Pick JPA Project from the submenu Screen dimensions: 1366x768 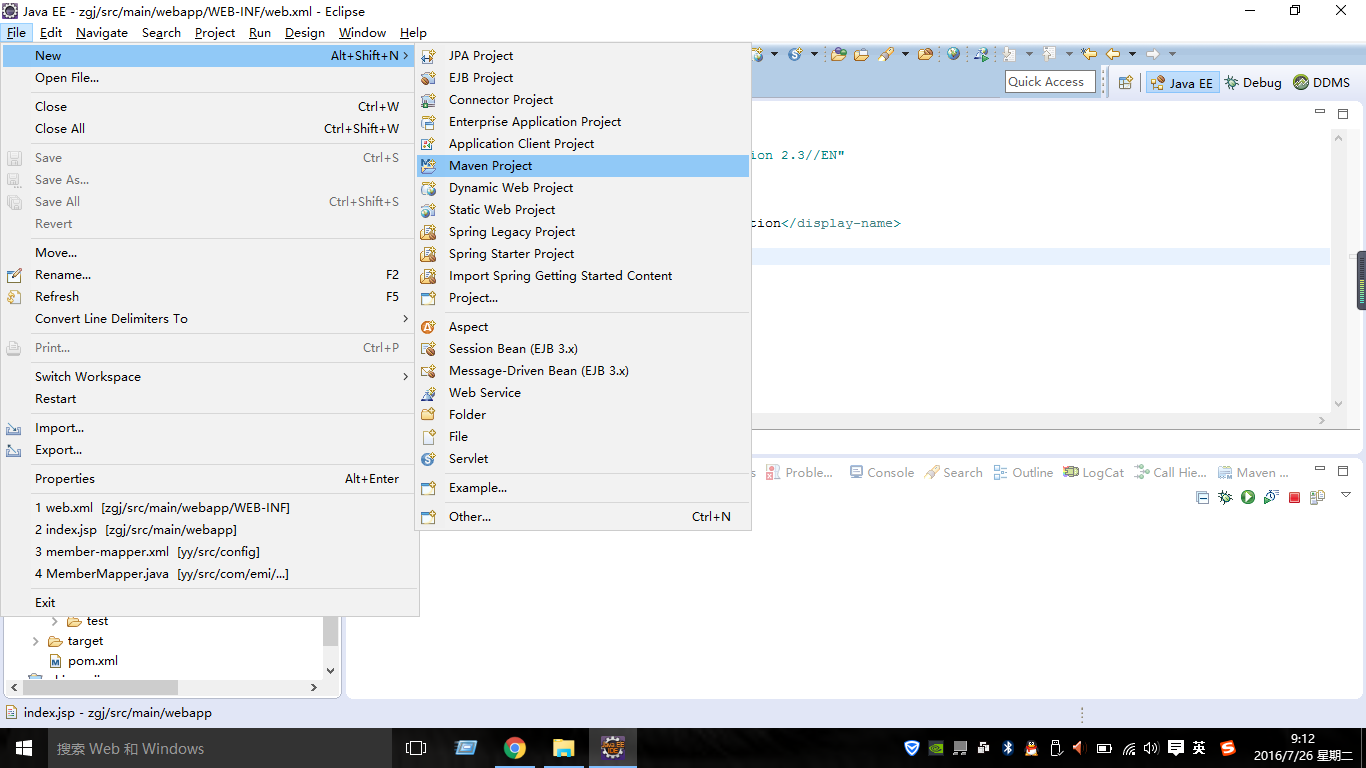click(582, 56)
